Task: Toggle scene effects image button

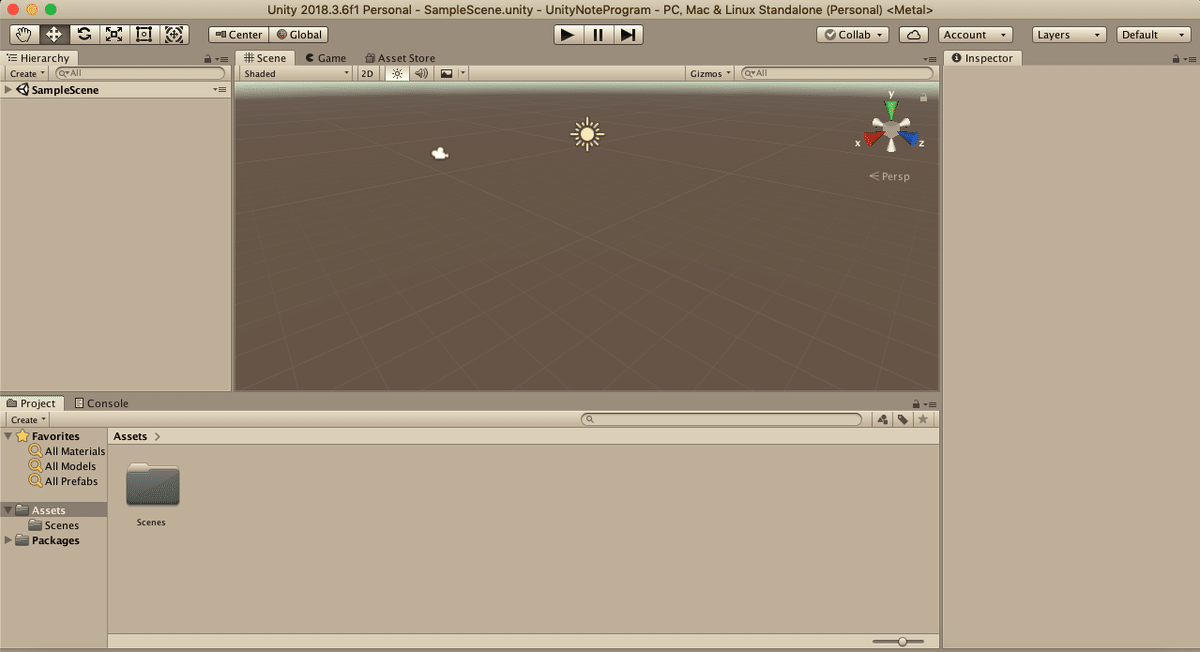Action: [x=446, y=73]
